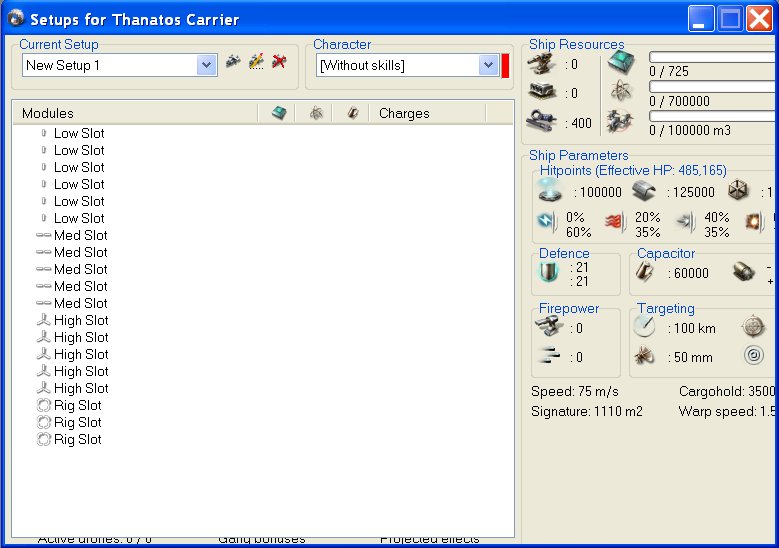Click the capacitor recharge icon beside 60000 value
Screen dimensions: 779x548
click(x=744, y=271)
